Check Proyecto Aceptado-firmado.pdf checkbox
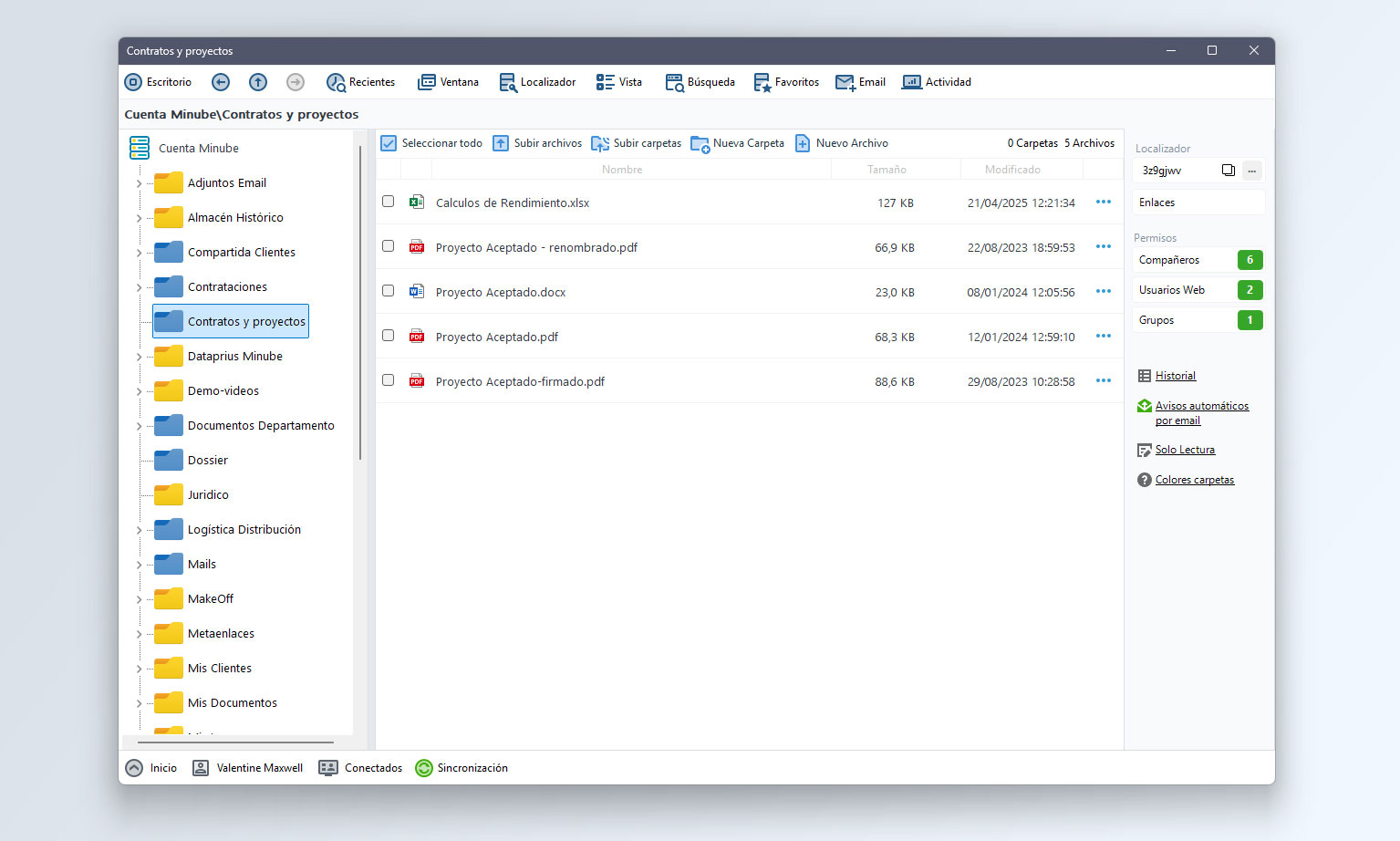This screenshot has height=841, width=1400. click(x=389, y=380)
